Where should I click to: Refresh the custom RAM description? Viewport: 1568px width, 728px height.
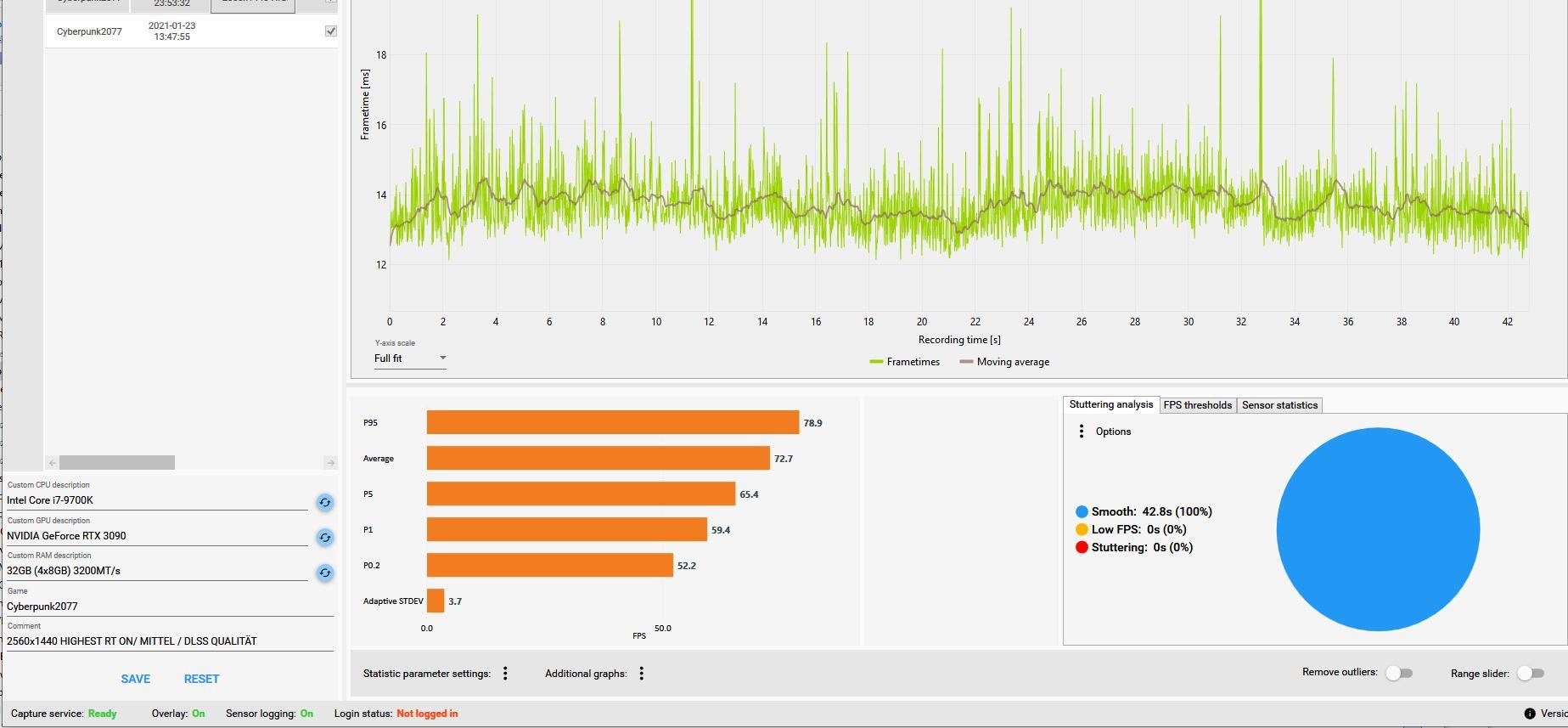coord(325,573)
